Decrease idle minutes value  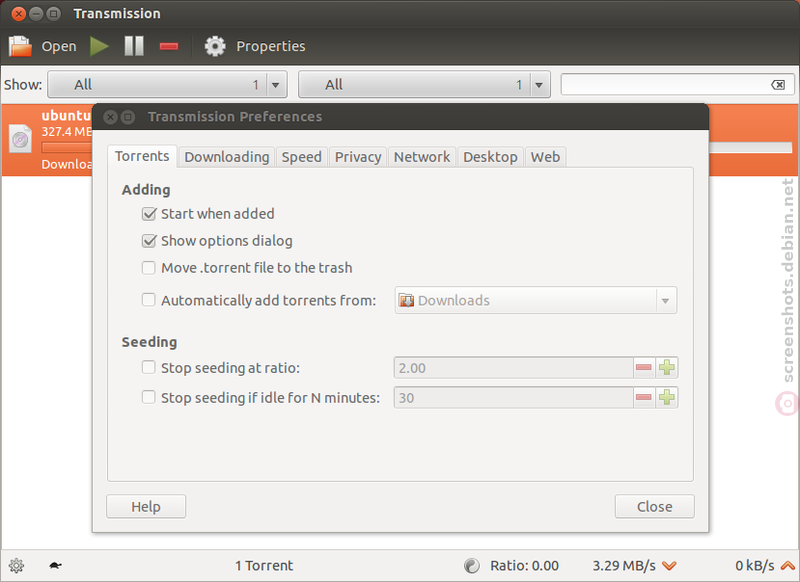[x=644, y=397]
